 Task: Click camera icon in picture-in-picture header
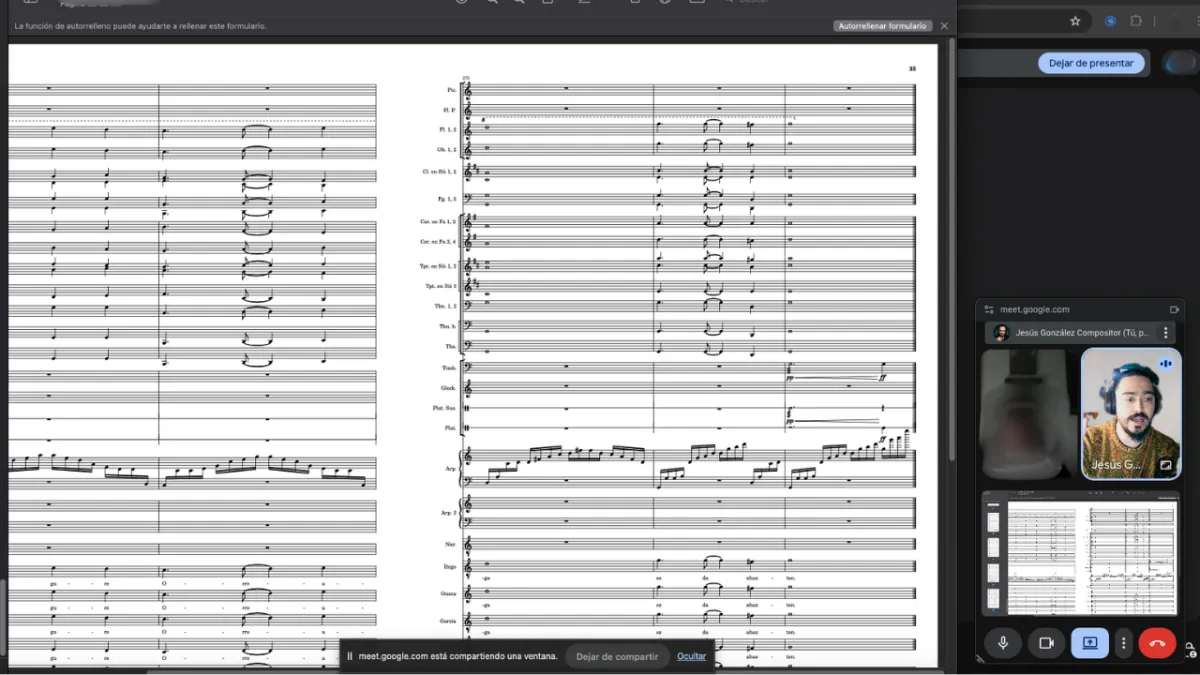(1174, 310)
